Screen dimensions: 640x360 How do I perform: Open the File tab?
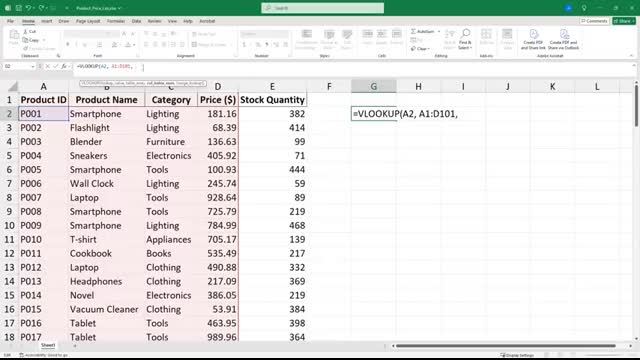(11, 21)
